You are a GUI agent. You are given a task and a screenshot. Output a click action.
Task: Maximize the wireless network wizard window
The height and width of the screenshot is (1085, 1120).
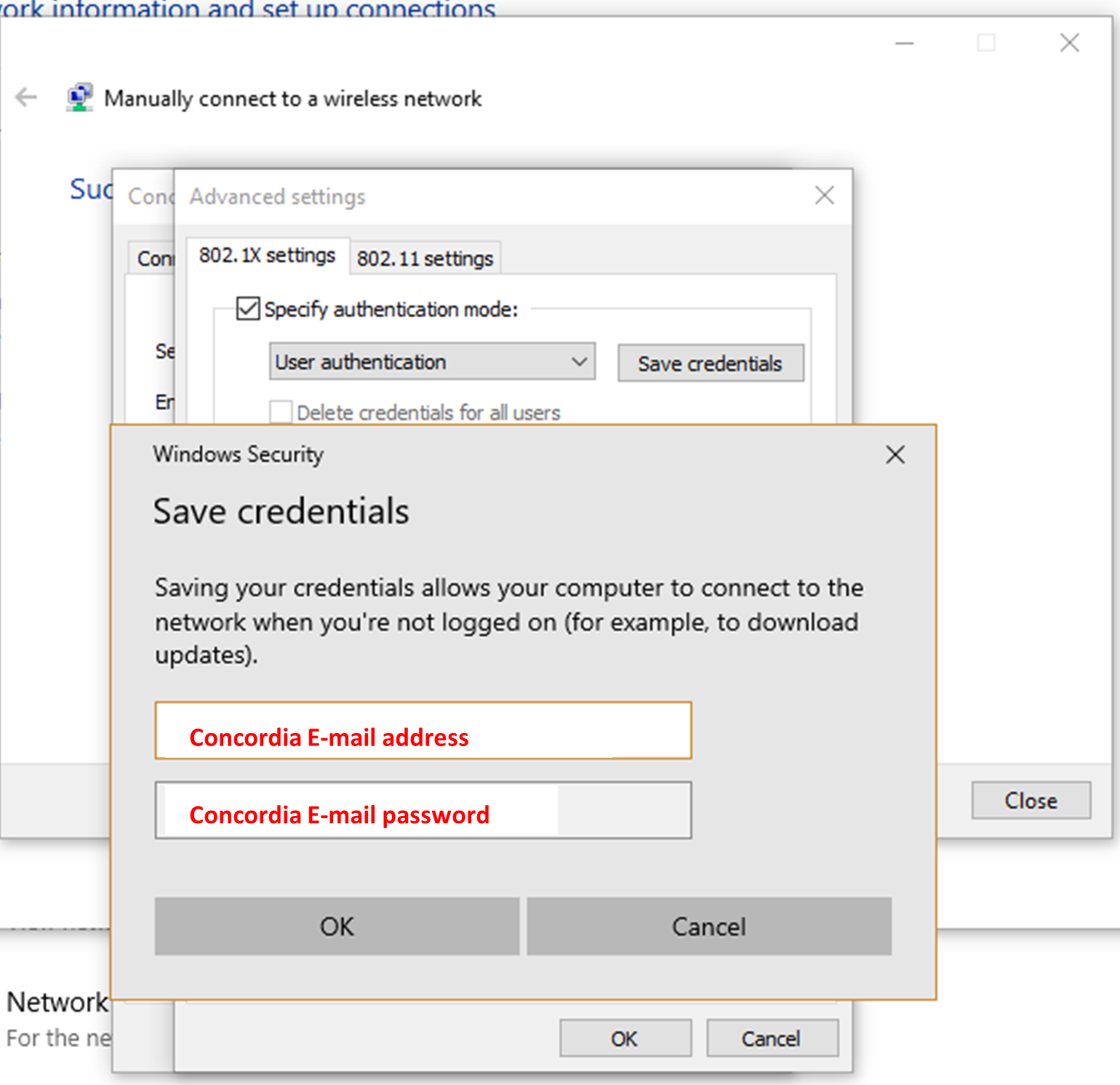(x=986, y=43)
